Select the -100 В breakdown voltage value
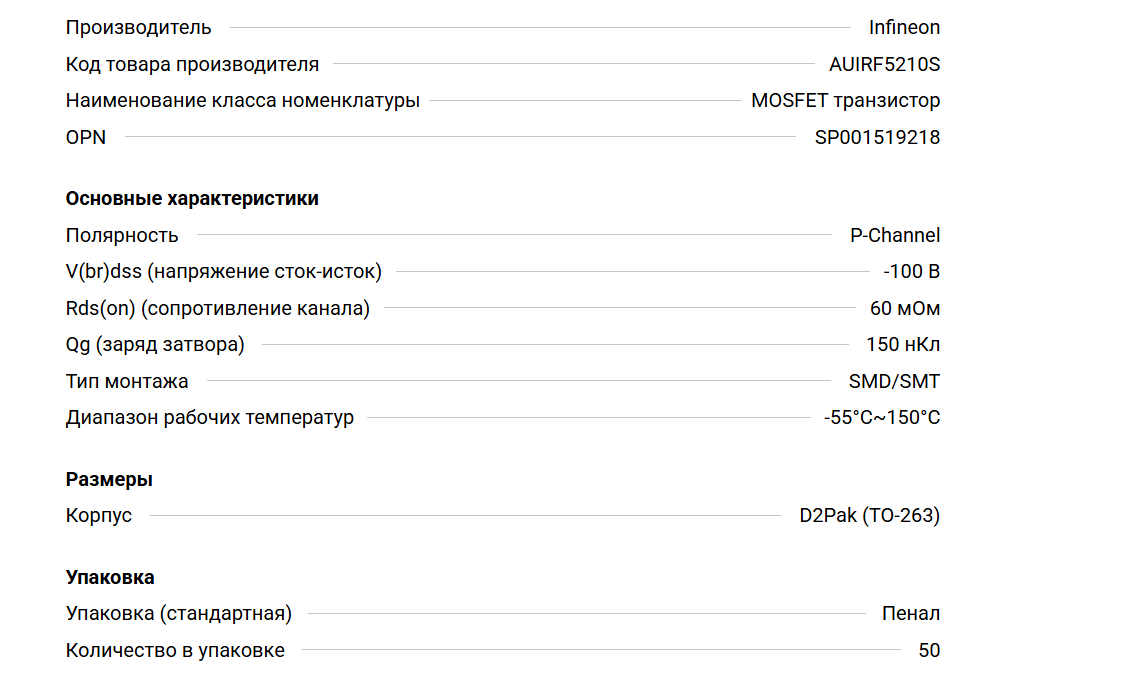Viewport: 1128px width, 695px height. point(911,272)
